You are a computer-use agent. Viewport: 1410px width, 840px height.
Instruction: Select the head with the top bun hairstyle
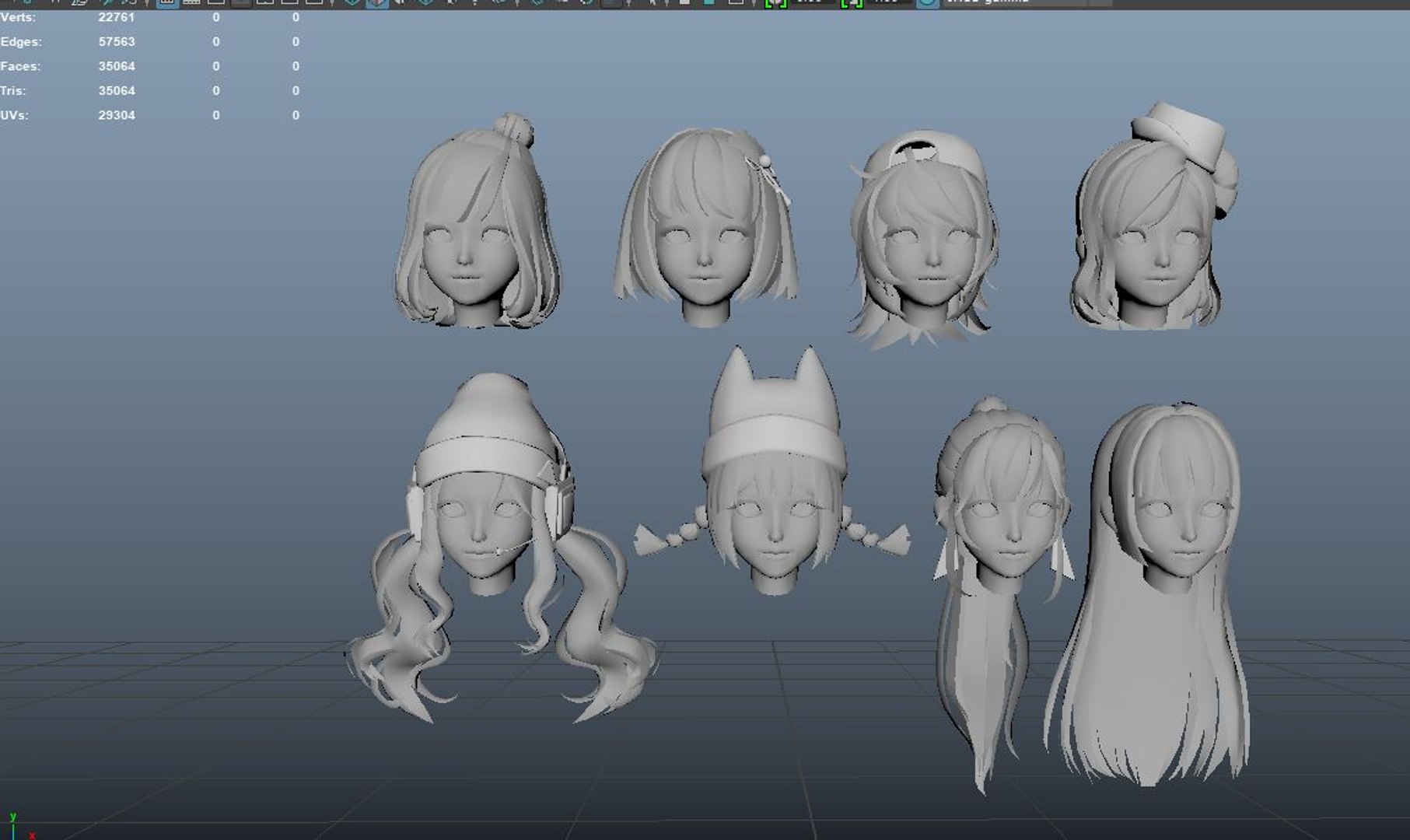point(476,222)
